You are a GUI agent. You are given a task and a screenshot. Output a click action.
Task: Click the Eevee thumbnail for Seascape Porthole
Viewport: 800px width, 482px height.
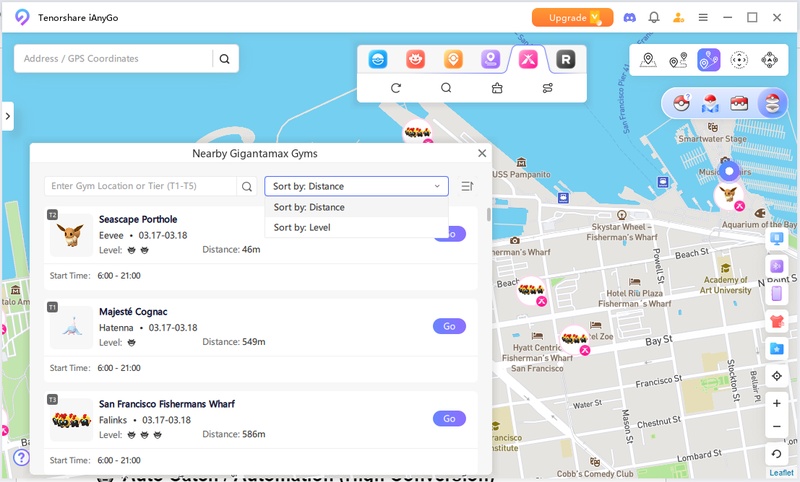tap(71, 235)
